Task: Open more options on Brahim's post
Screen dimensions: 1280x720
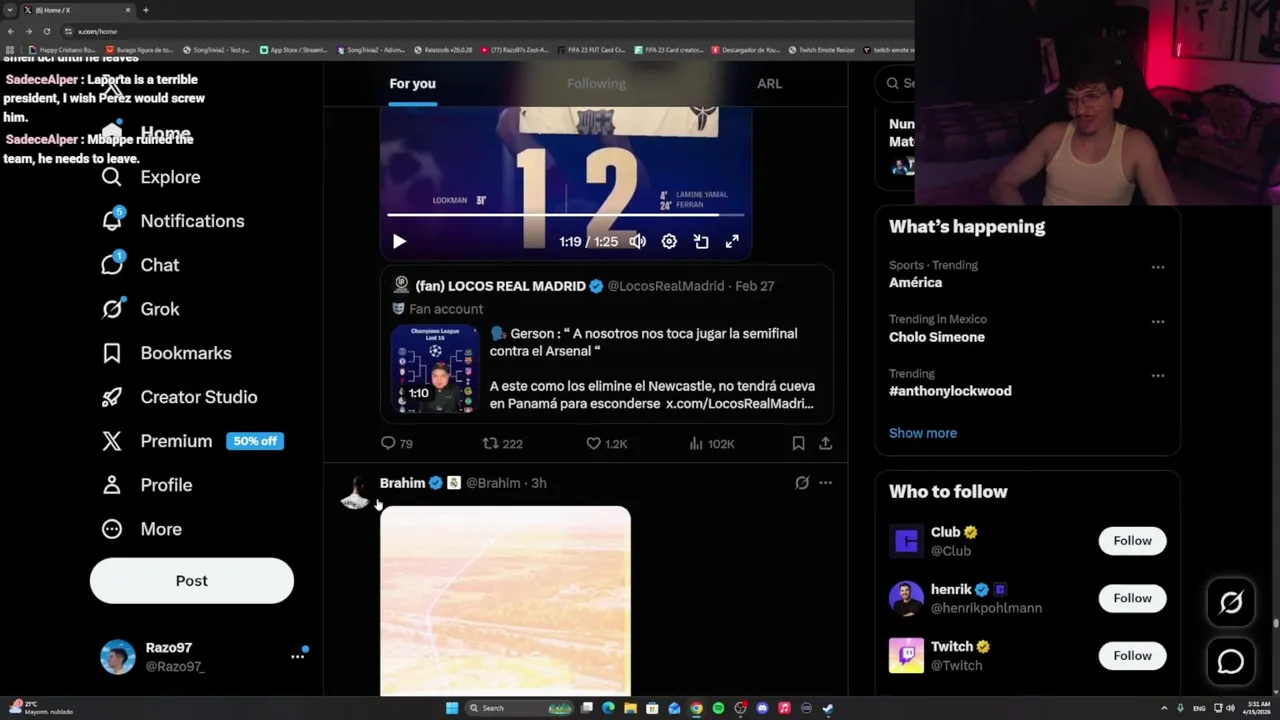Action: tap(825, 483)
